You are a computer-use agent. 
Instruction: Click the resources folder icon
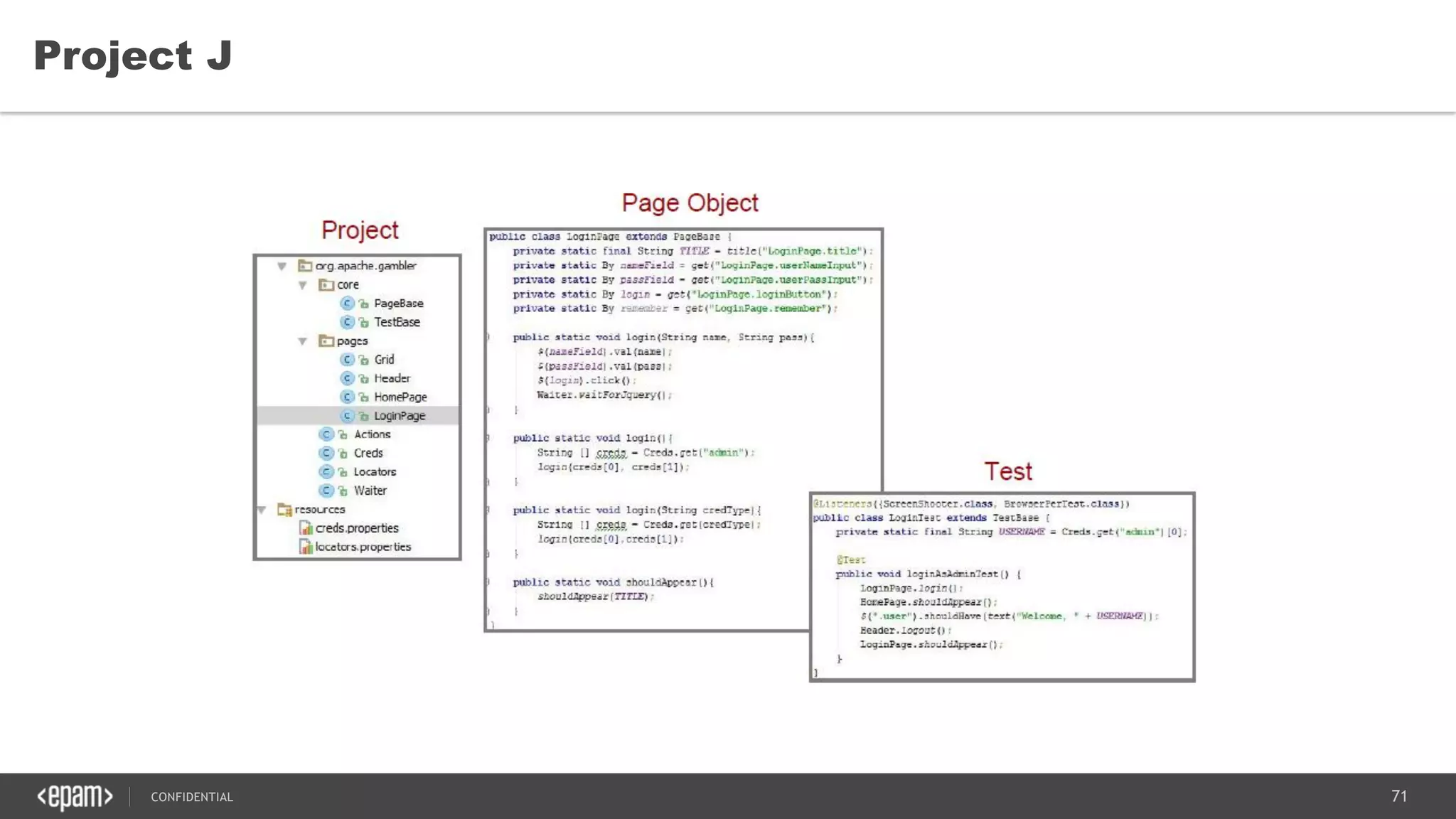(x=284, y=510)
